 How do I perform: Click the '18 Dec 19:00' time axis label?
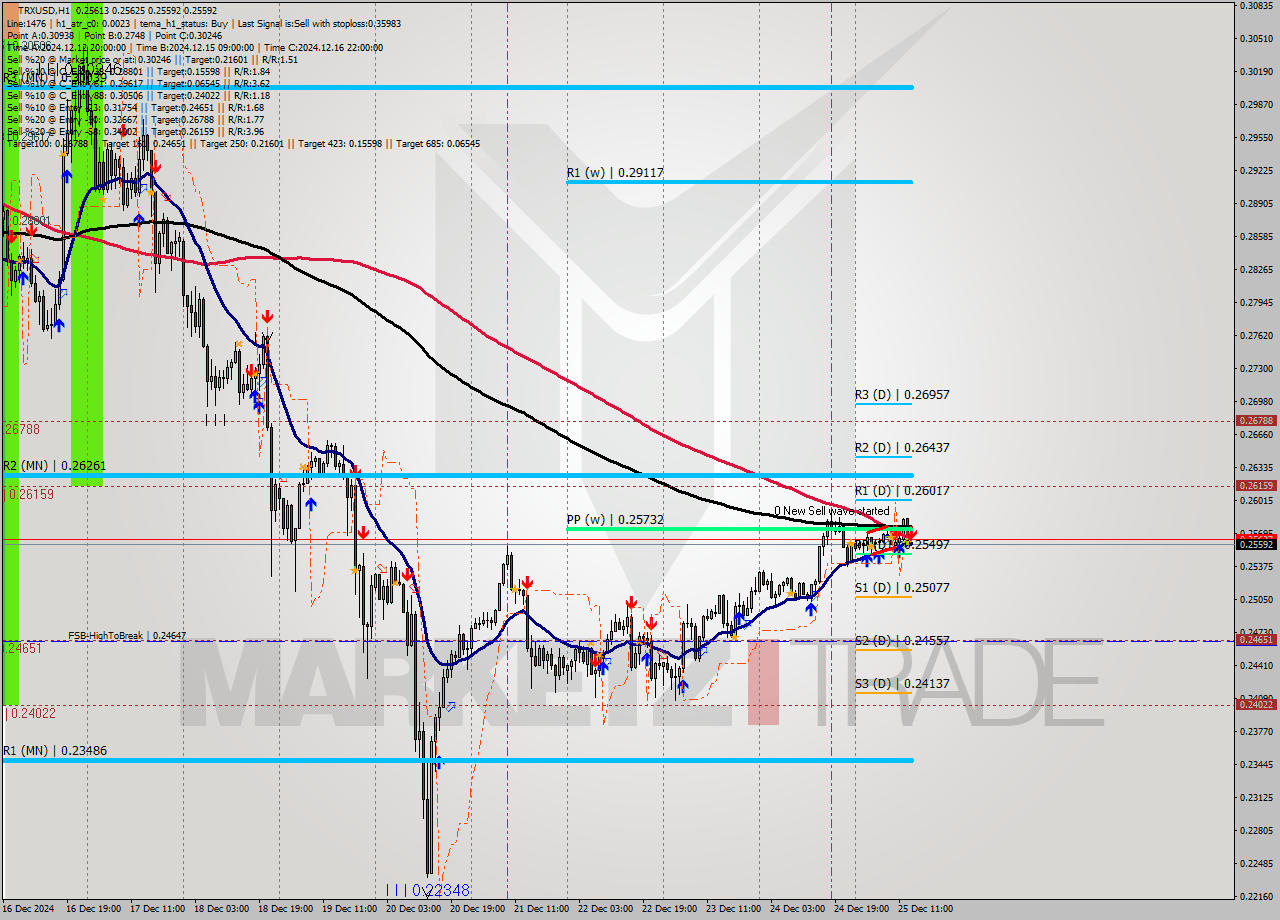[x=285, y=909]
